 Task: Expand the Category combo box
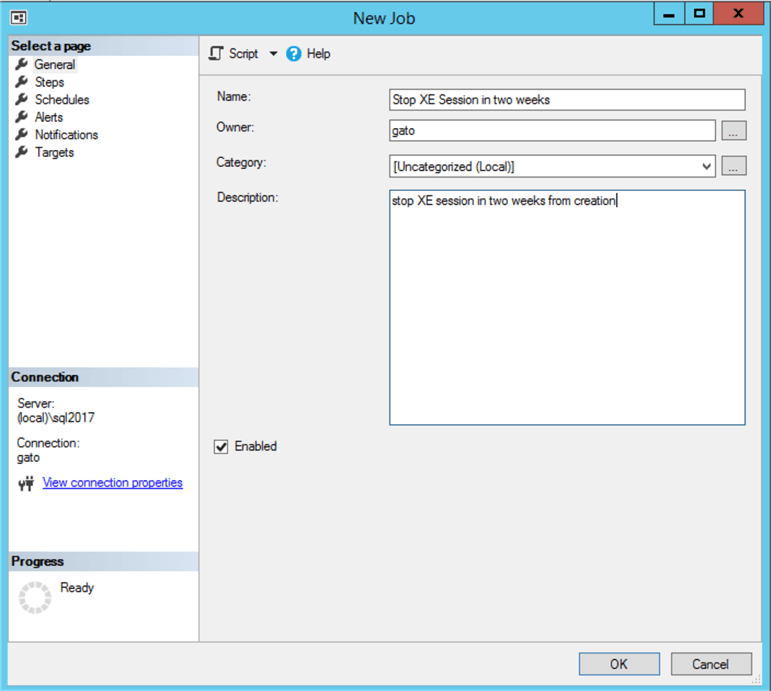point(707,167)
